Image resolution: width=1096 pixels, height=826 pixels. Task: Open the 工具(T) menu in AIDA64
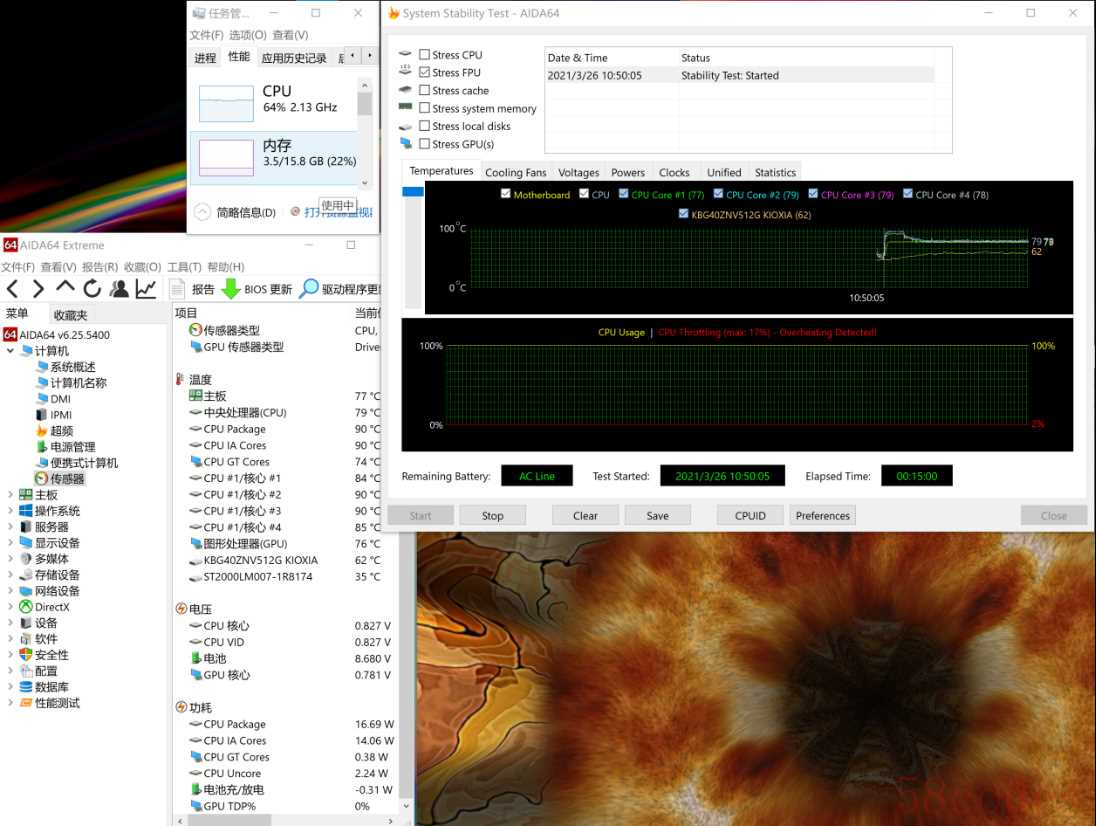(x=184, y=267)
